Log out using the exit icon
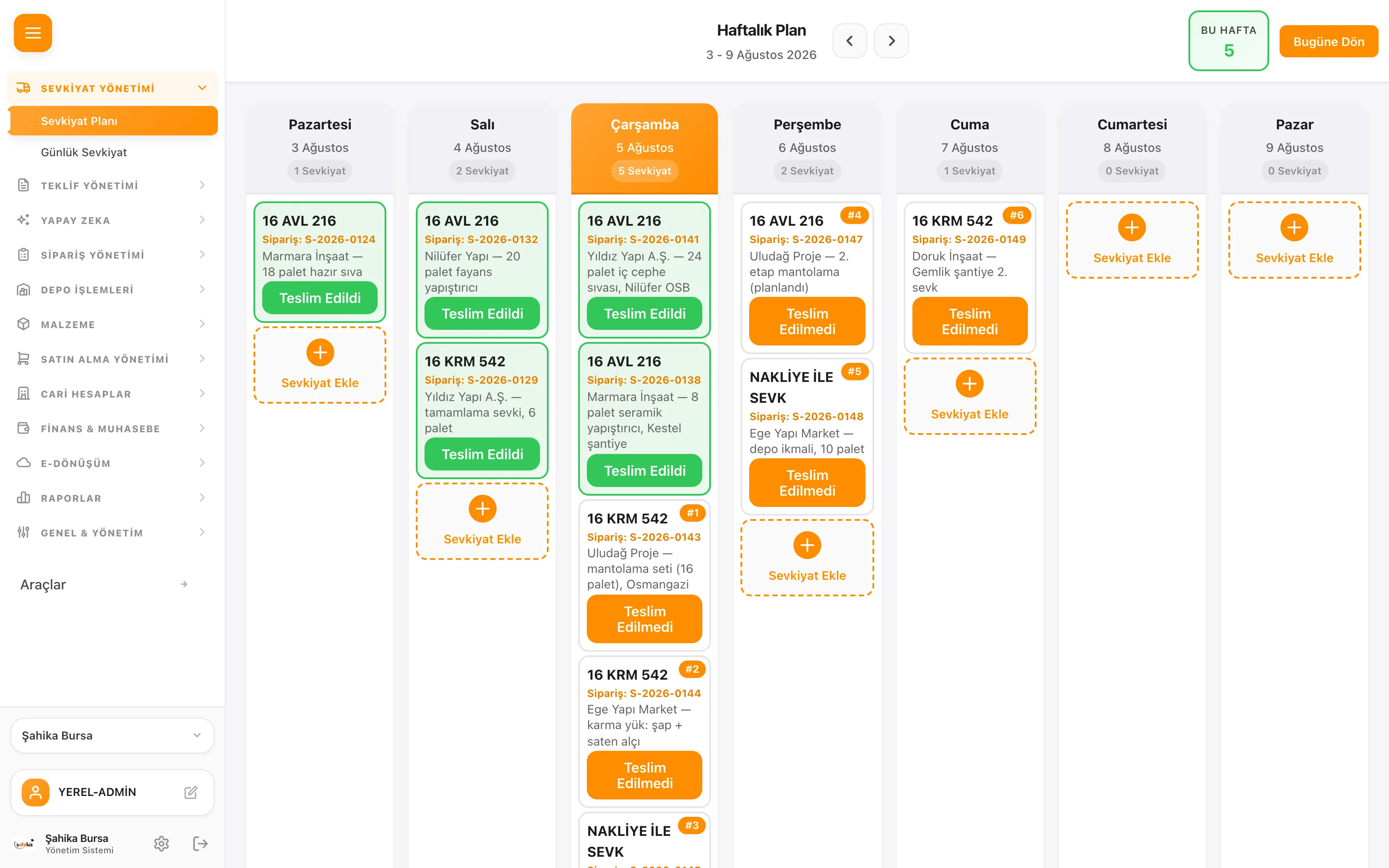The height and width of the screenshot is (868, 1389). 200,843
